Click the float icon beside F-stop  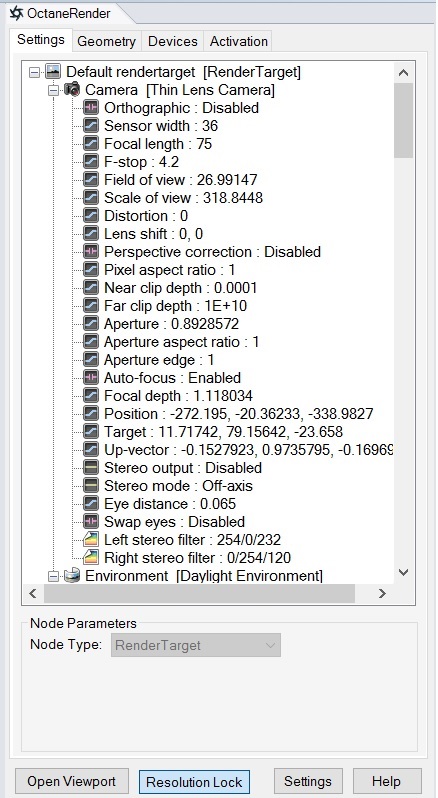[x=91, y=161]
